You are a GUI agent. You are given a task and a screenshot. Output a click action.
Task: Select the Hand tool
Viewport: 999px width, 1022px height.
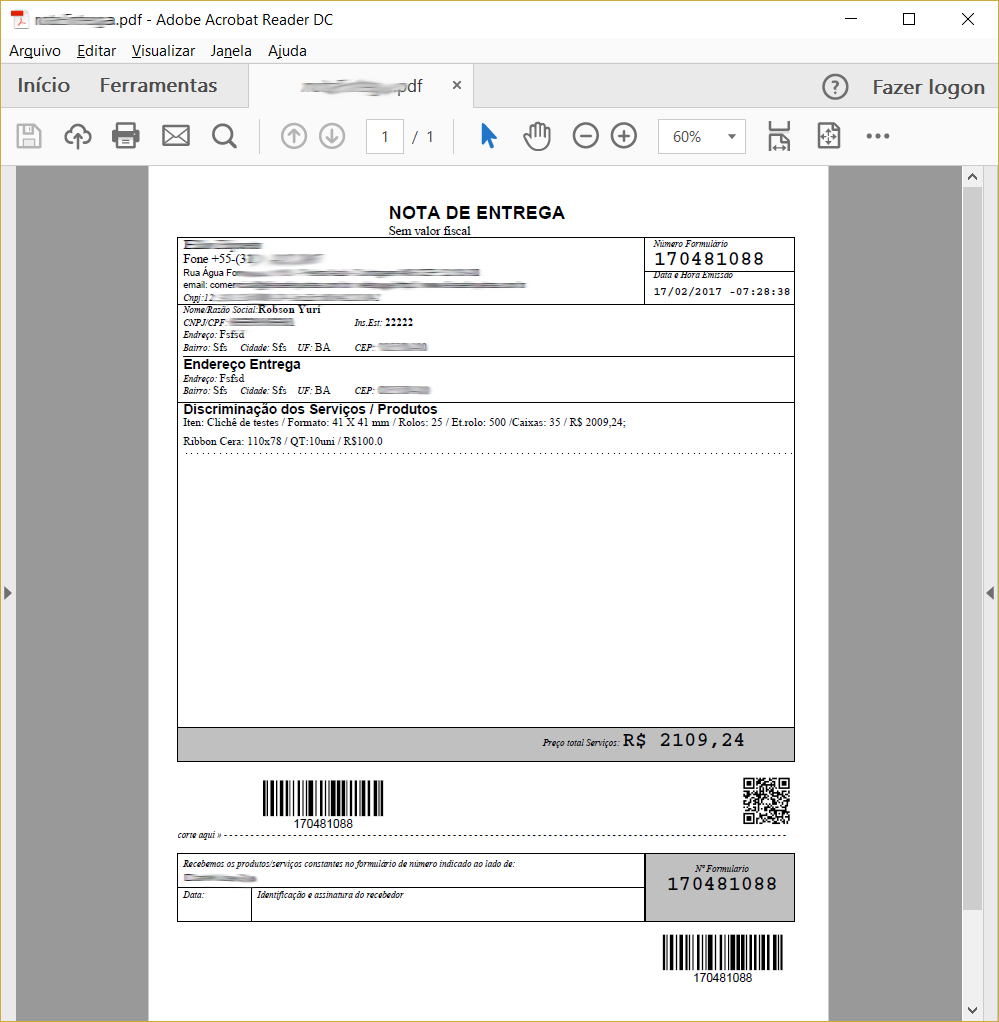point(537,136)
